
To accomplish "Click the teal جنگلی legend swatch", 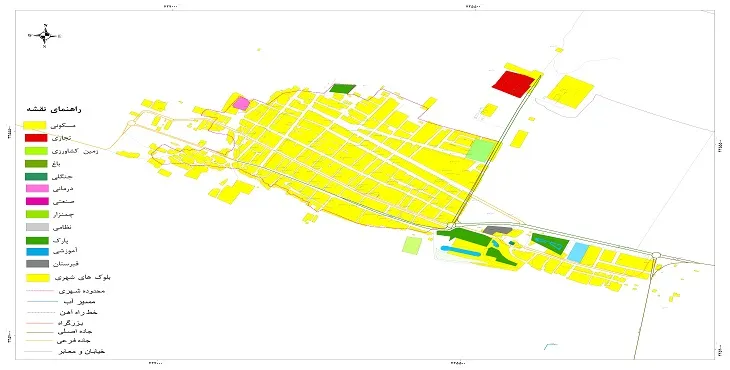I will point(36,176).
